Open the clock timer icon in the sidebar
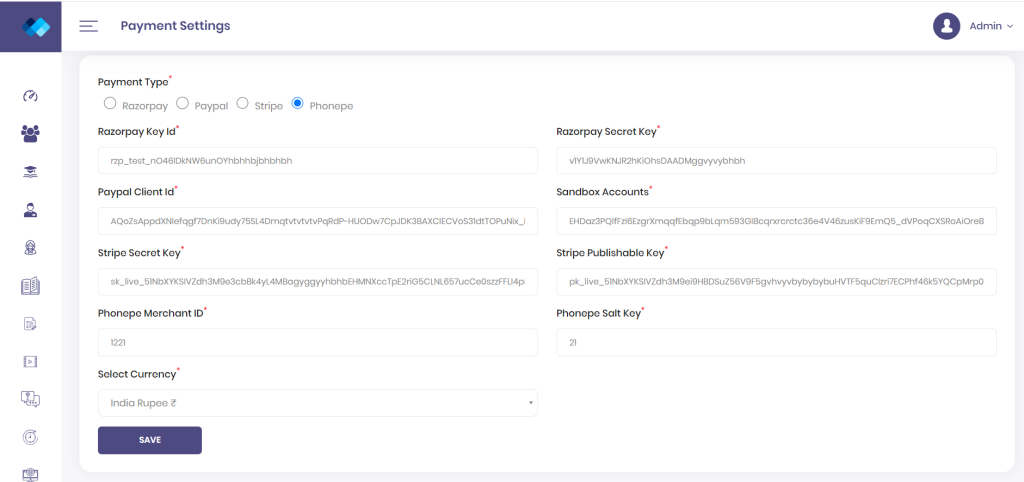The width and height of the screenshot is (1024, 482). pos(31,437)
